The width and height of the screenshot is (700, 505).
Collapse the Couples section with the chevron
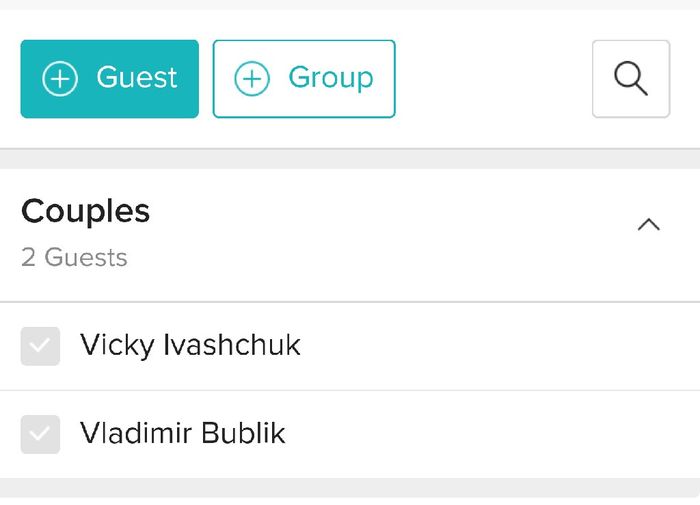pos(649,224)
